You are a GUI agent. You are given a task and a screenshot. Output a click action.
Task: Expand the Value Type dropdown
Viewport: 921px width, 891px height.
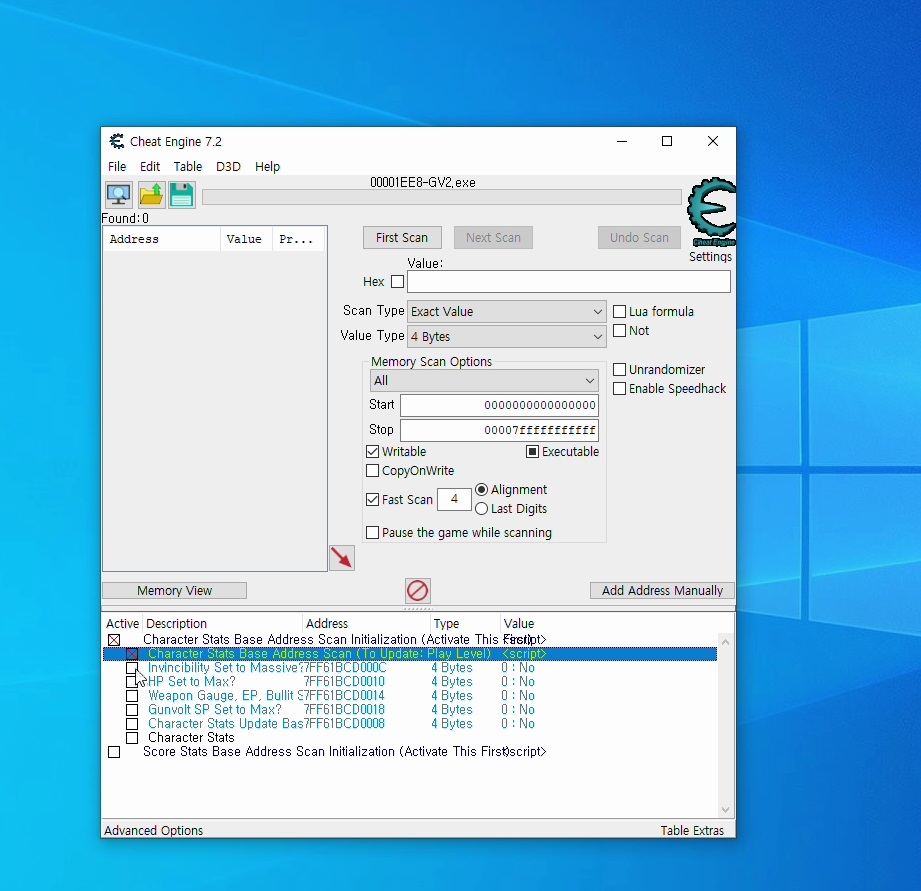pos(507,337)
